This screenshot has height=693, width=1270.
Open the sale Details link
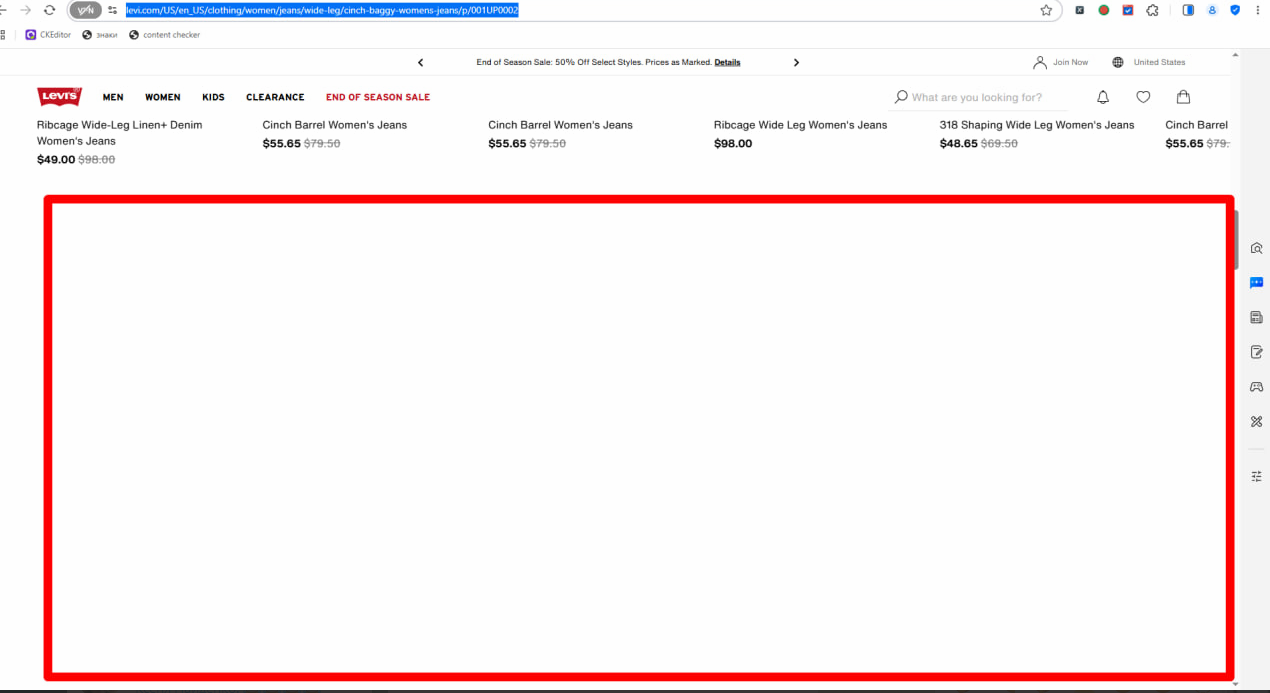coord(727,62)
